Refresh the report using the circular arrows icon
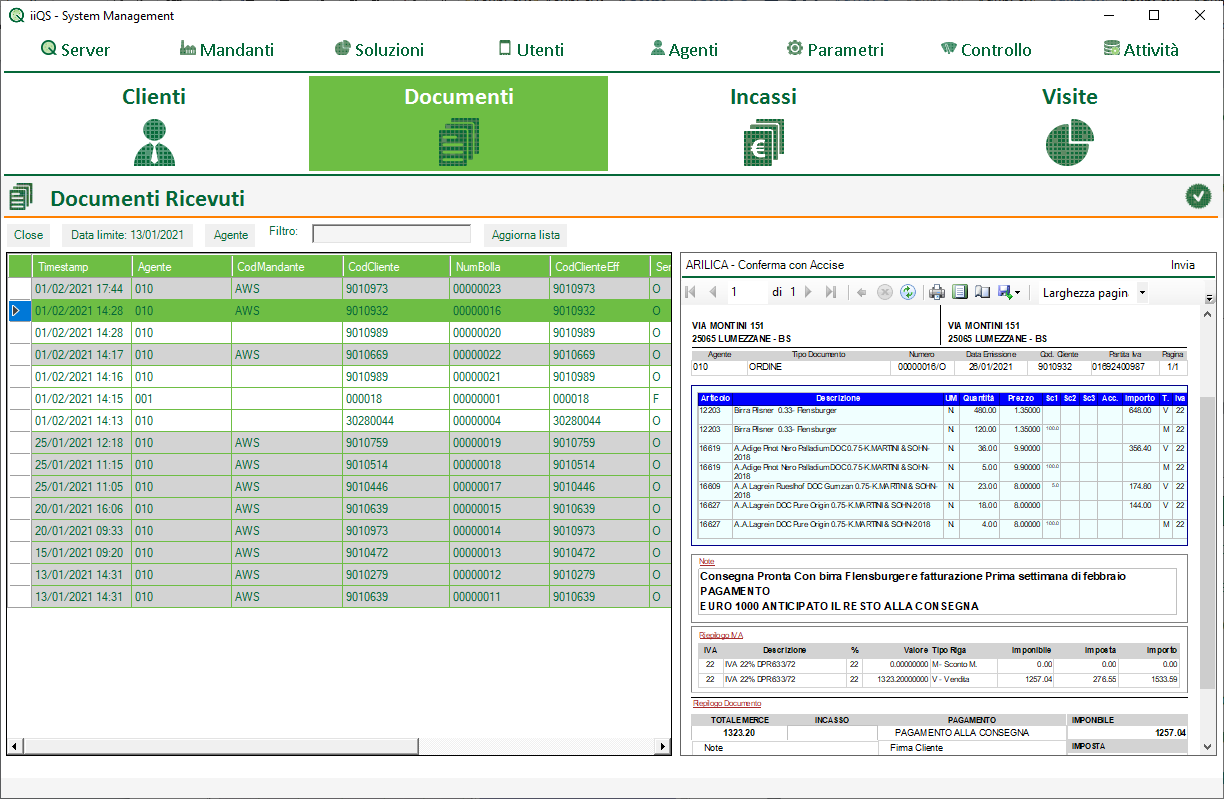 pos(908,293)
